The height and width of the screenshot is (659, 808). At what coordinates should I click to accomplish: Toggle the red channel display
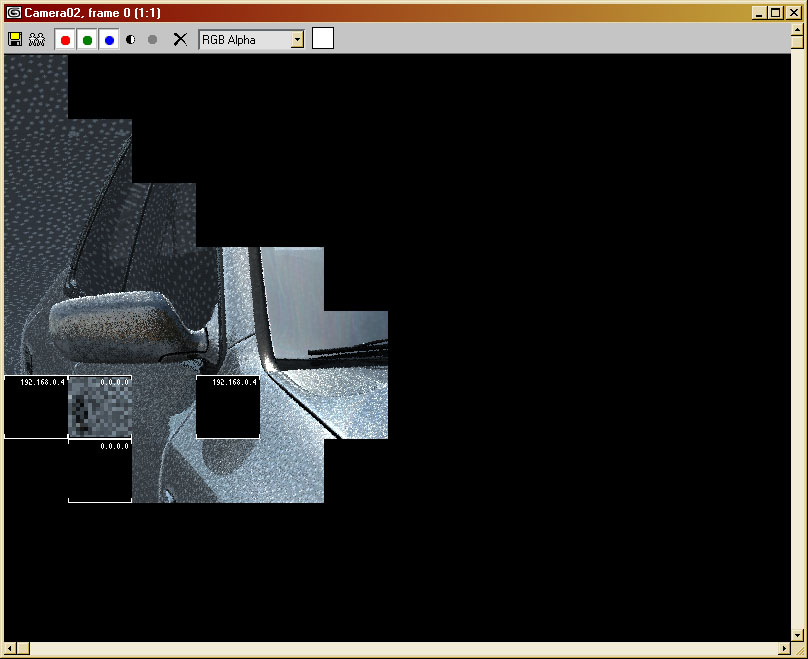65,40
